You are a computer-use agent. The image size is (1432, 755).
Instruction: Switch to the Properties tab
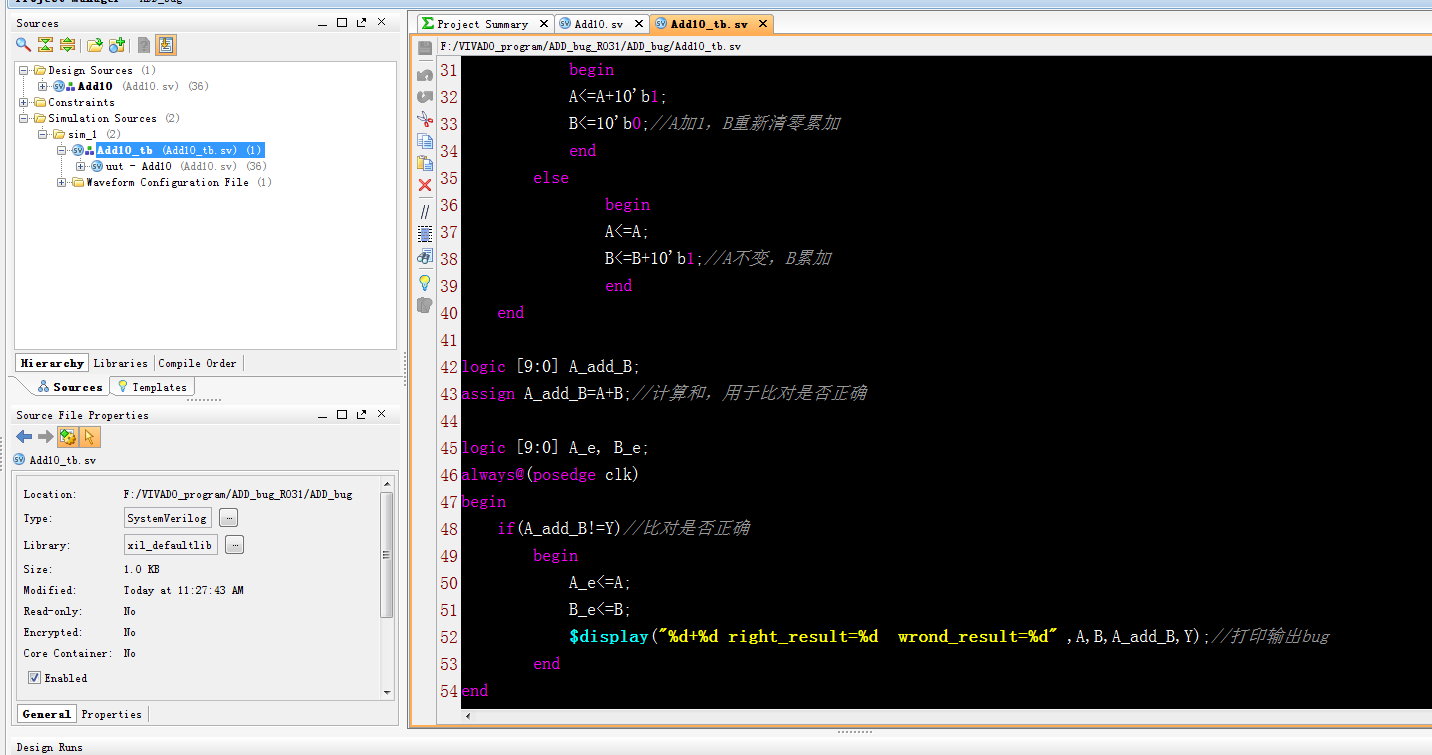(x=112, y=714)
